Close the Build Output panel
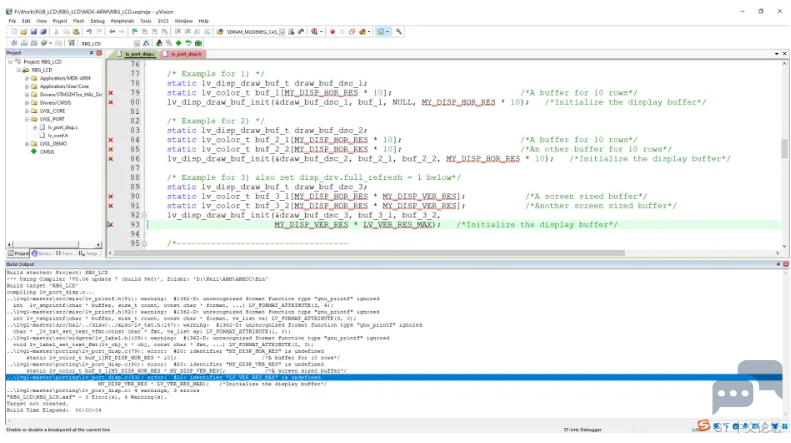Screen dimensions: 791x443 coord(785,264)
